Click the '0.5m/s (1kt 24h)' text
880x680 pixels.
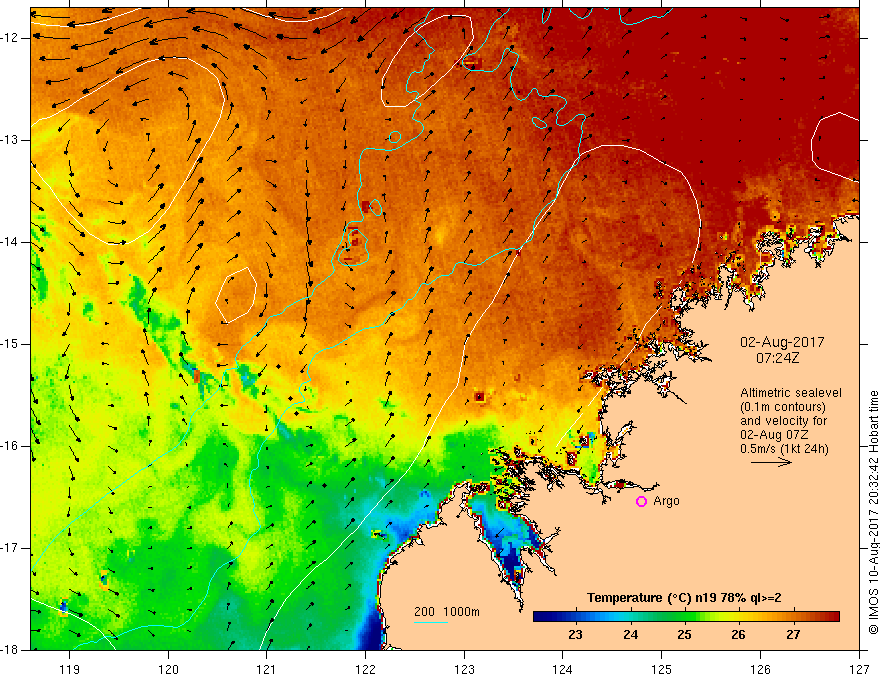point(784,449)
